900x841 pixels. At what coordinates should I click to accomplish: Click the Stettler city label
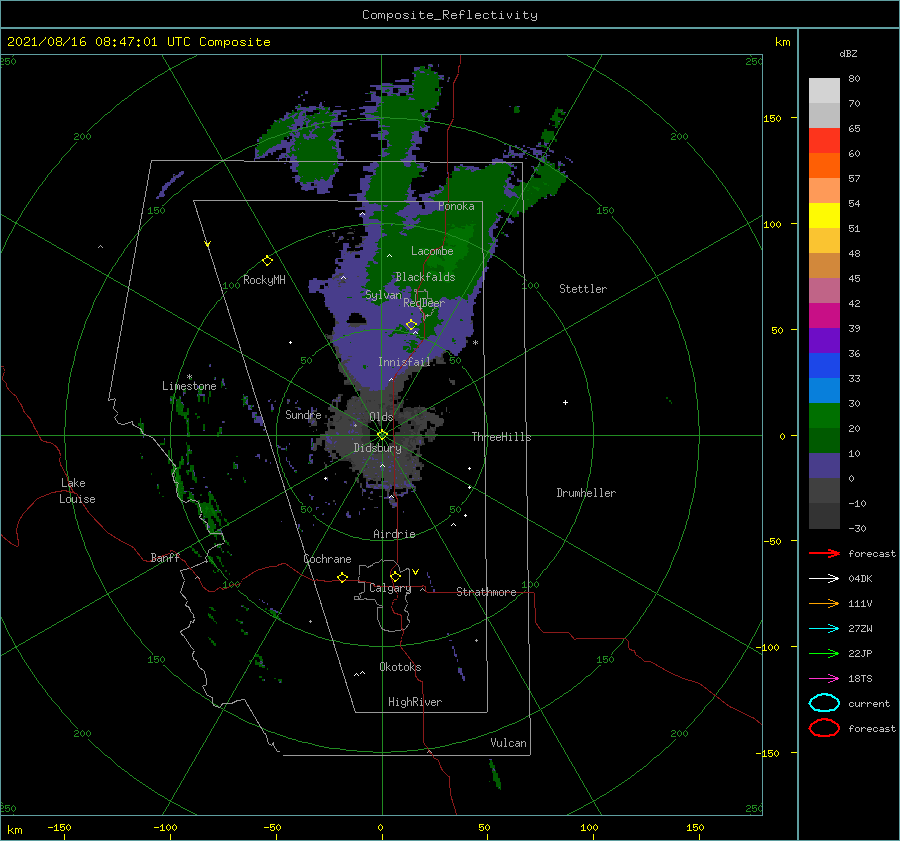click(583, 289)
